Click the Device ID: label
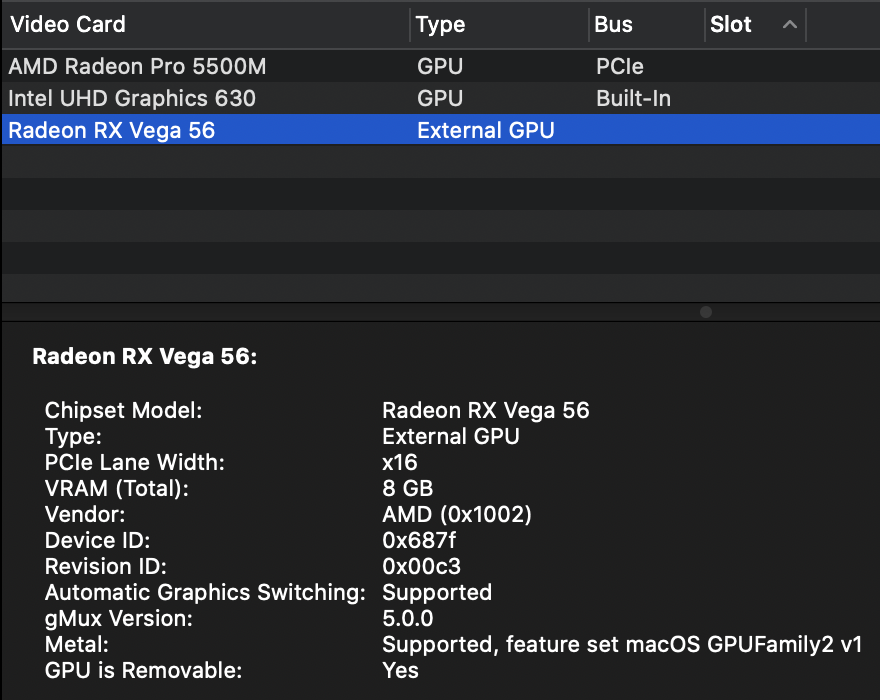Screen dimensions: 880x700 (x=98, y=540)
